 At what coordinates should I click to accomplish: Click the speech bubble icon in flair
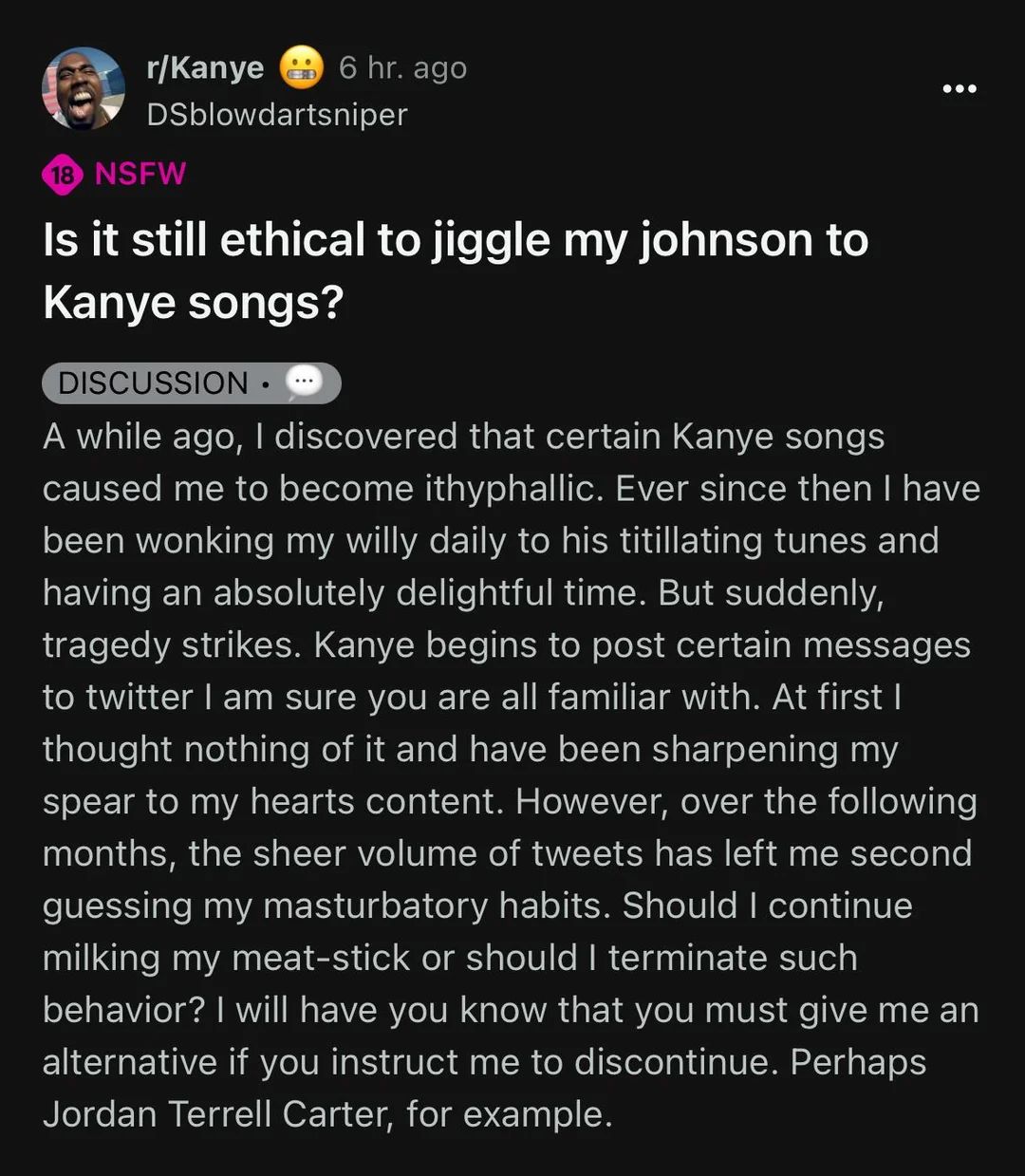click(x=304, y=383)
